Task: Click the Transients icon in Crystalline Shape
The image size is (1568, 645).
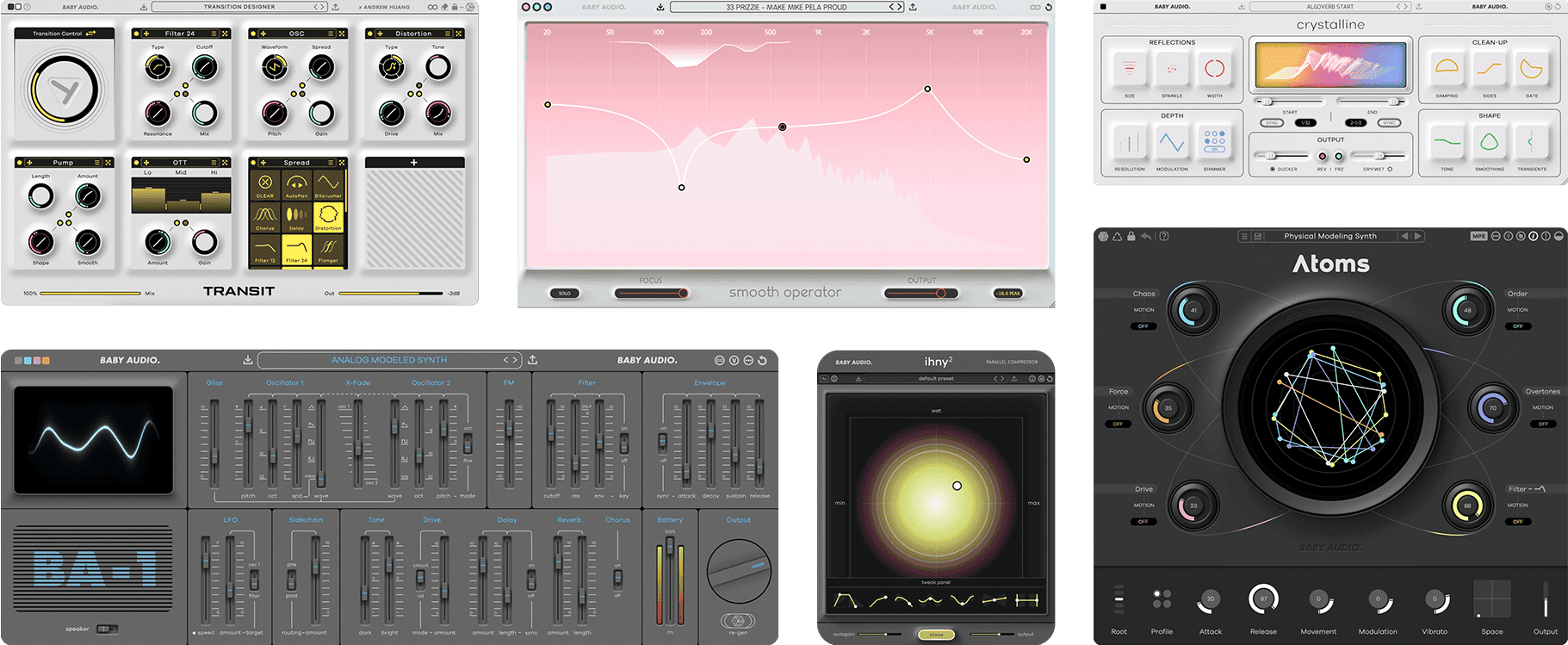Action: [1531, 142]
